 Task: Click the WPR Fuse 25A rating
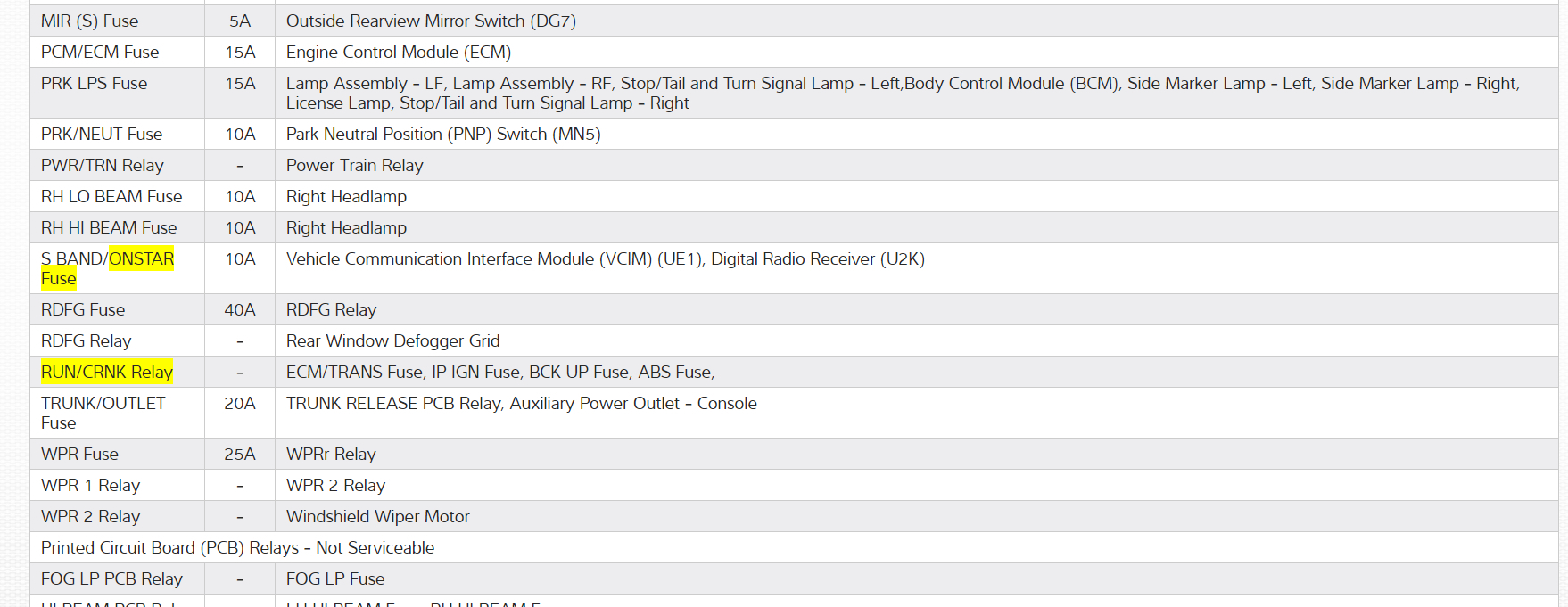[x=240, y=455]
